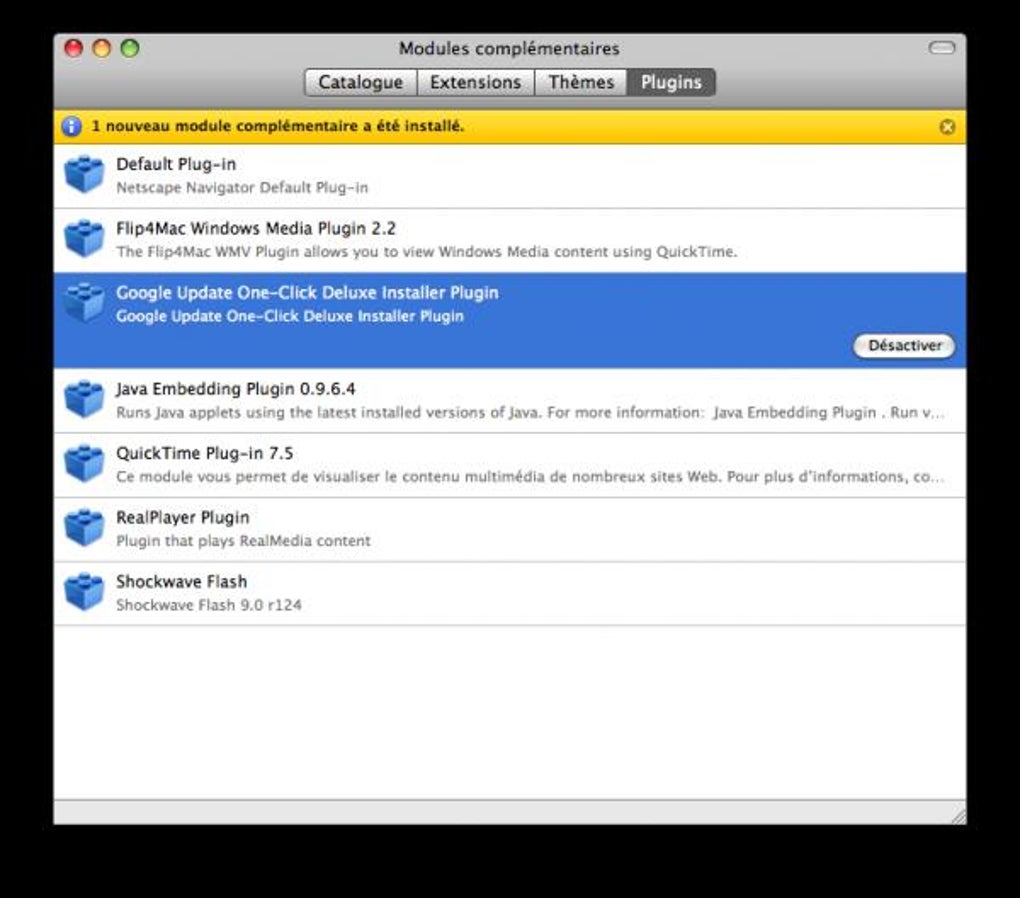The image size is (1020, 898).
Task: Click the window resize grip corner
Action: point(958,816)
